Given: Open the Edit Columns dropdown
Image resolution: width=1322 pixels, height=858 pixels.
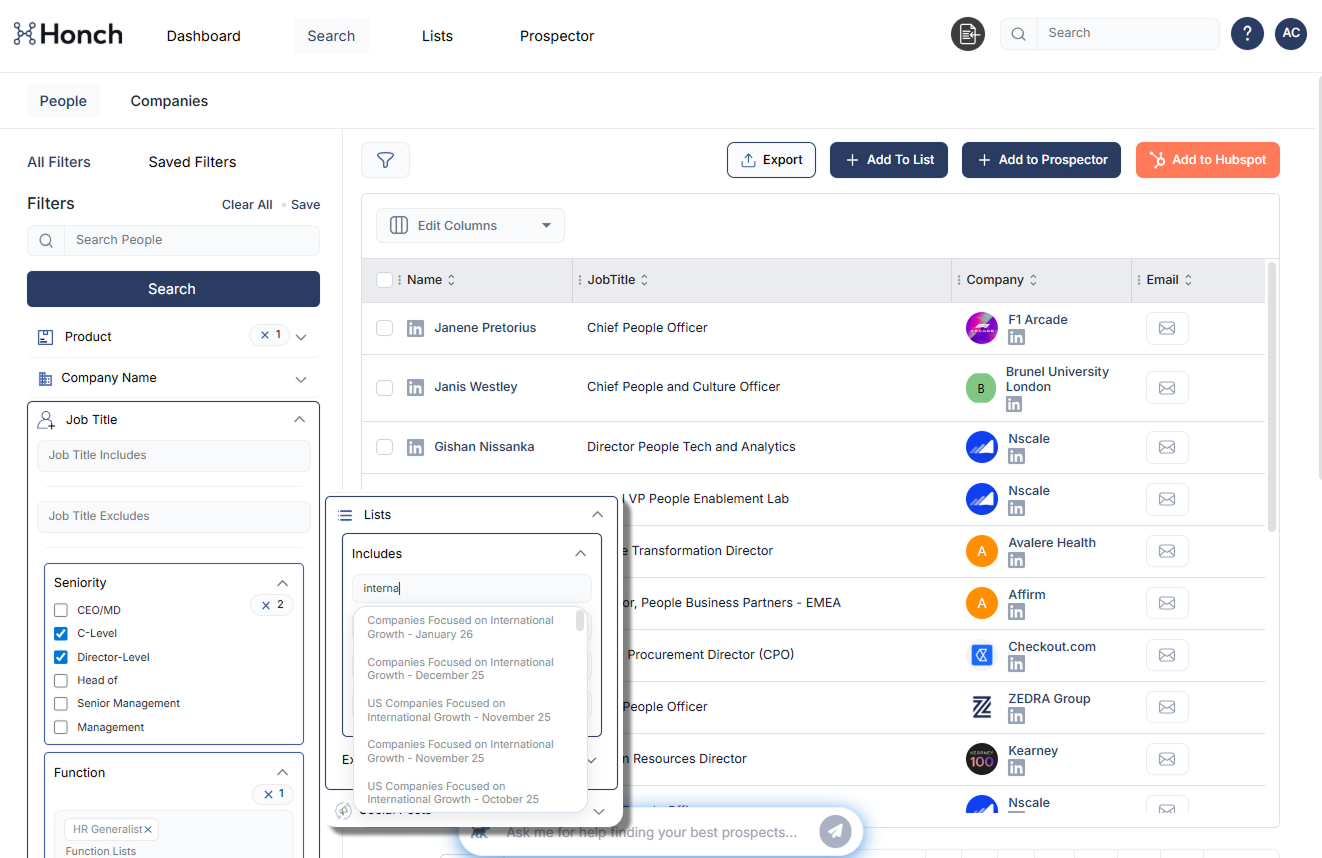Looking at the screenshot, I should tap(470, 226).
